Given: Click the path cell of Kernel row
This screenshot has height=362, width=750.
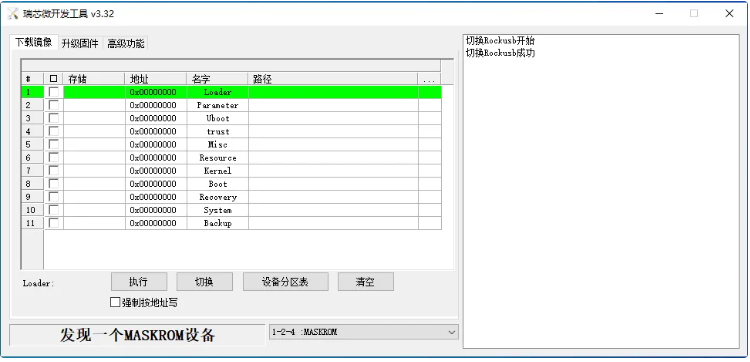Looking at the screenshot, I should [x=333, y=171].
